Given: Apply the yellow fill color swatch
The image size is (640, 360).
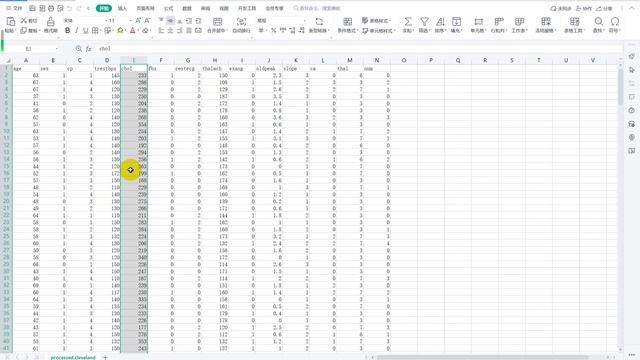Looking at the screenshot, I should click(x=120, y=31).
